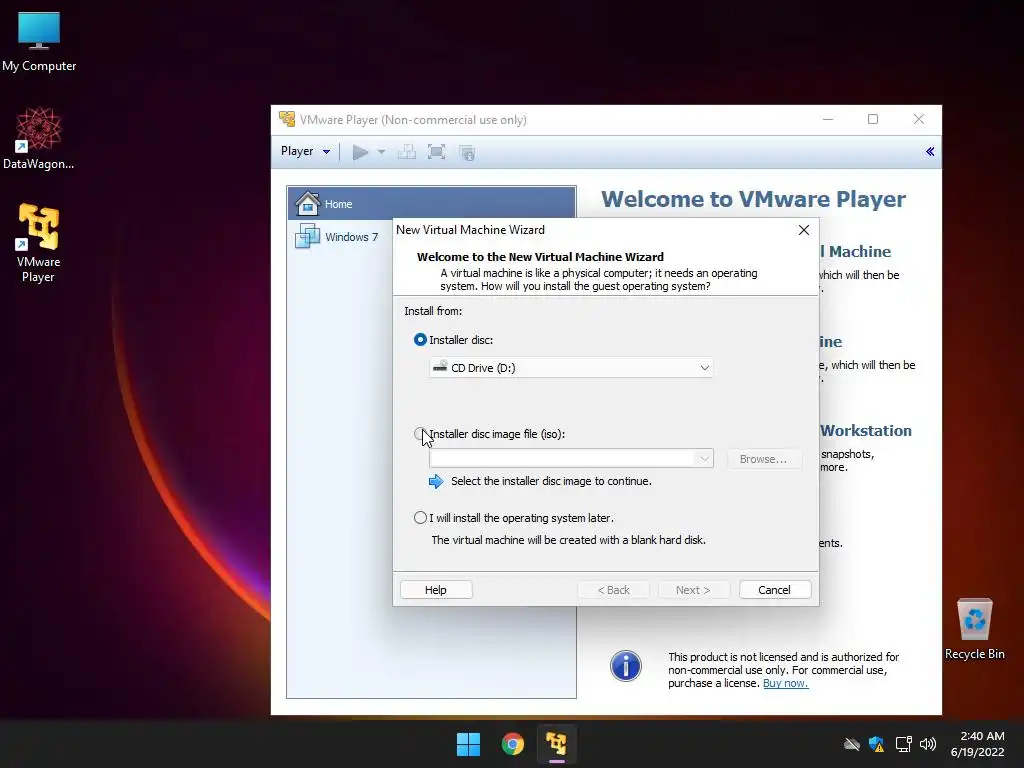Image resolution: width=1024 pixels, height=768 pixels.
Task: Click the VMware Player window title icon
Action: click(x=287, y=119)
